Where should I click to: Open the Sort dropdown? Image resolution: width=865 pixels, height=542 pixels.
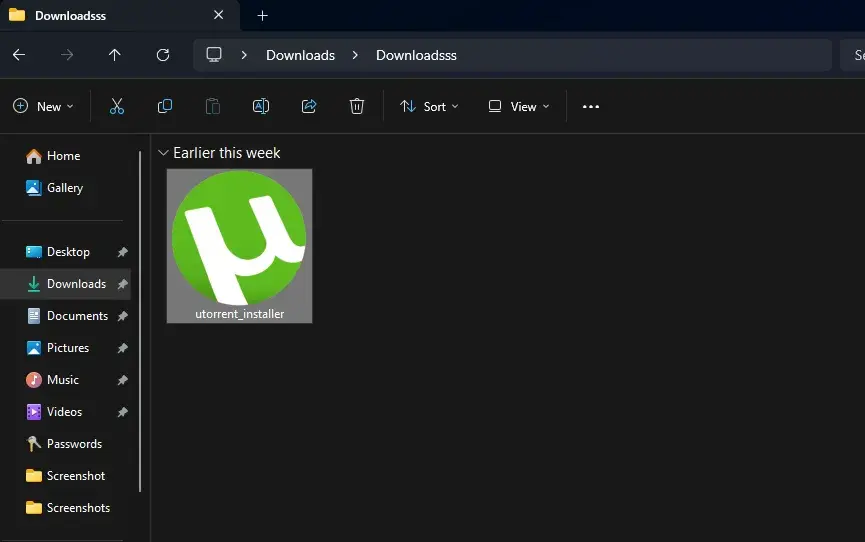tap(429, 106)
